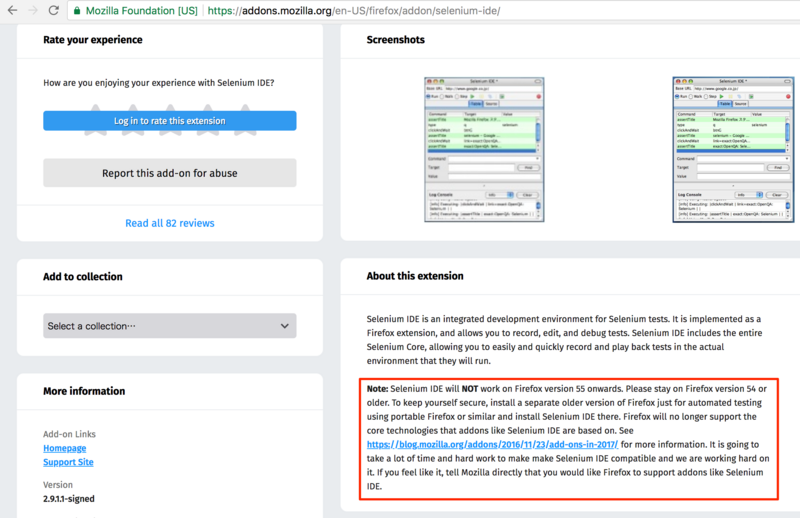Click the Add to collection heading
Image resolution: width=800 pixels, height=518 pixels.
click(x=83, y=277)
